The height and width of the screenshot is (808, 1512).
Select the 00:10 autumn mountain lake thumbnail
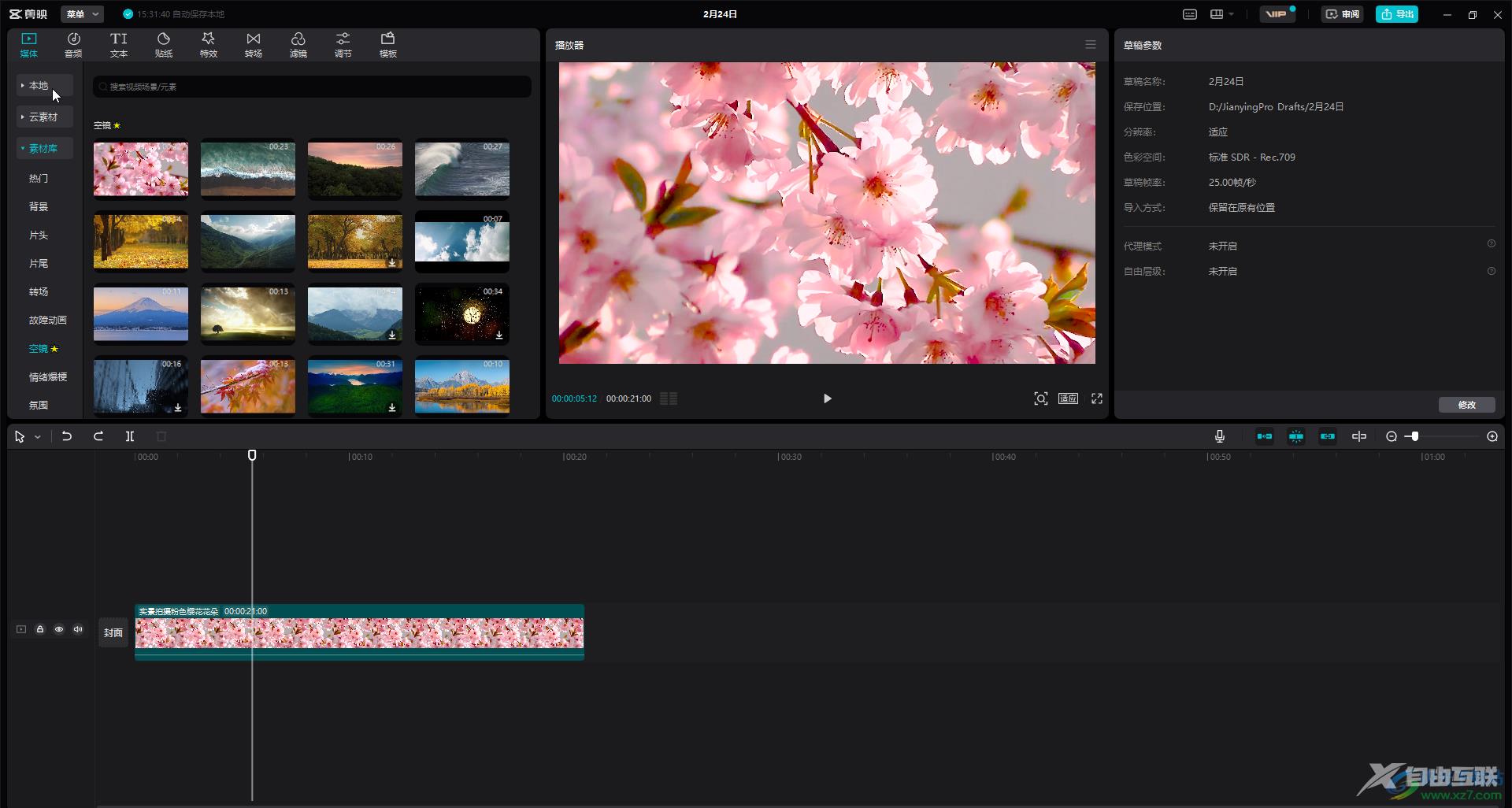pos(462,386)
